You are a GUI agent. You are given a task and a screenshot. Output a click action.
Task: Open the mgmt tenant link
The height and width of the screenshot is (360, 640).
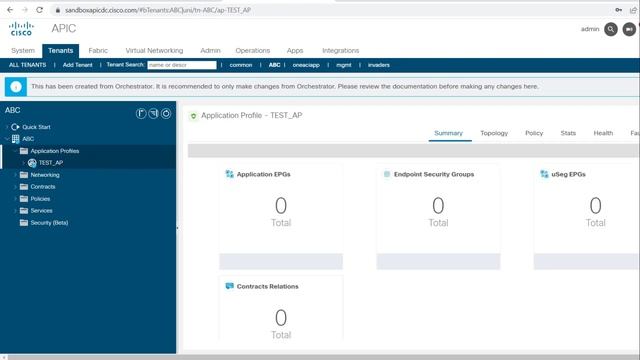click(x=344, y=65)
